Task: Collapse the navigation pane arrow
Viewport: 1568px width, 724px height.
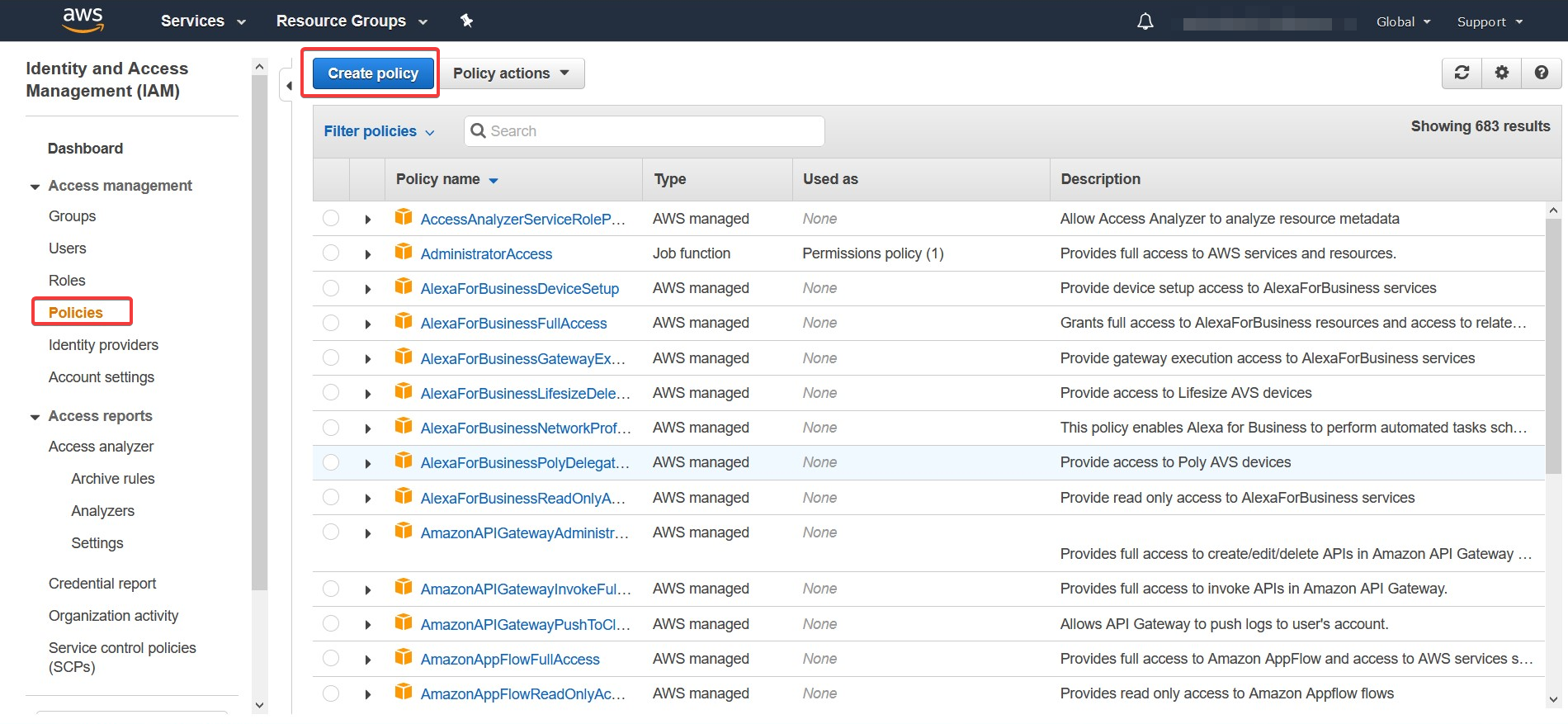Action: [x=289, y=85]
